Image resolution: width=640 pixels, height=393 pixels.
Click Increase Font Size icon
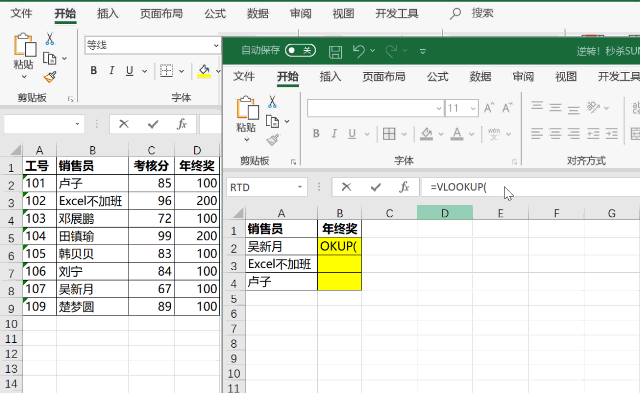pos(489,108)
